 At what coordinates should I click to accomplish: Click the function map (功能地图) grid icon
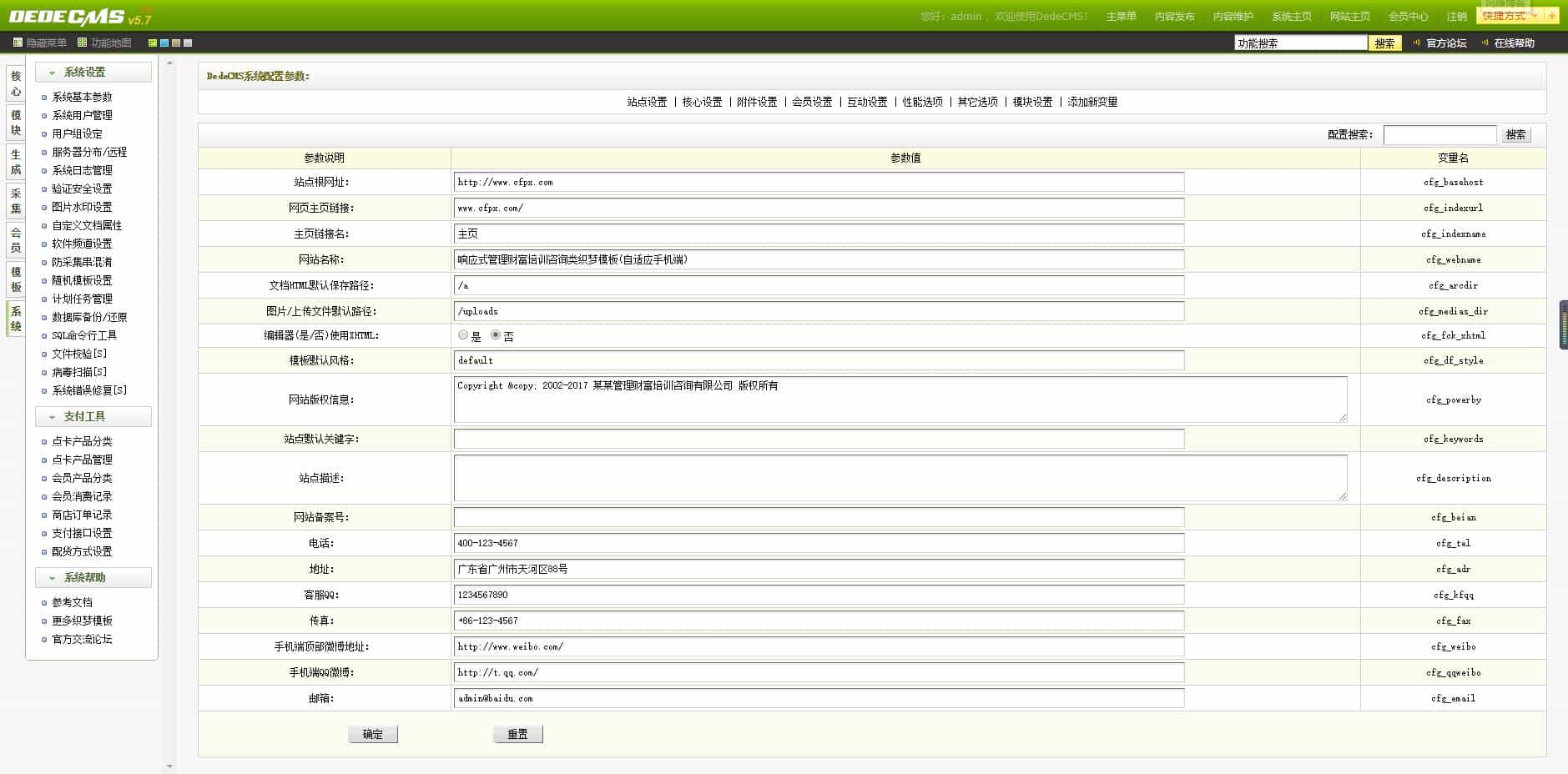point(82,43)
